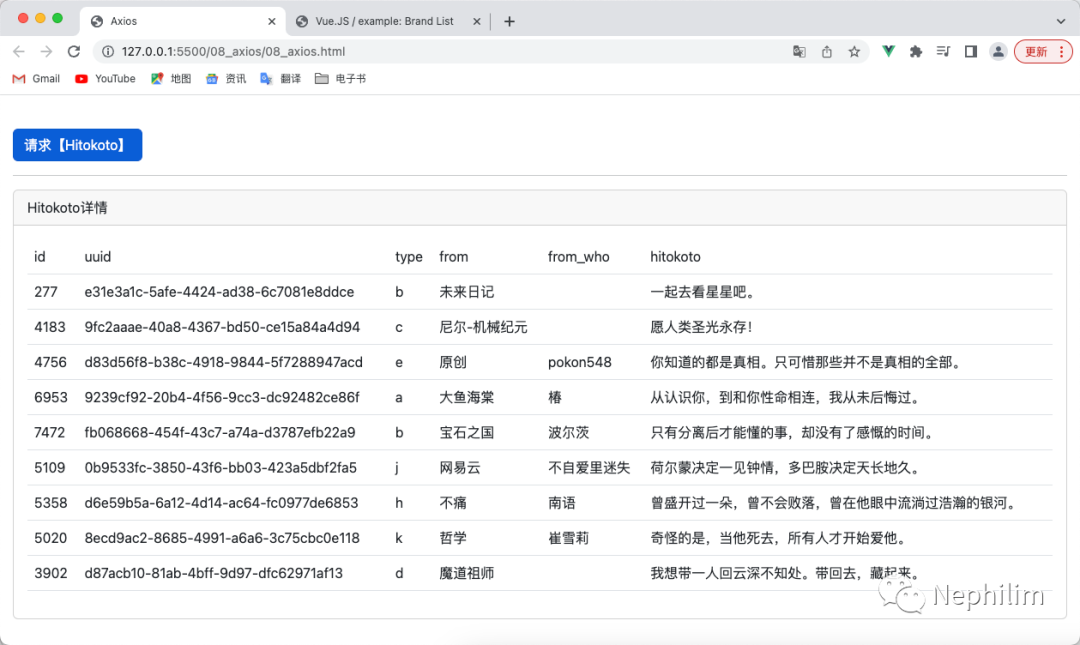This screenshot has width=1080, height=645.
Task: Open the 电子书 bookmark folder
Action: click(x=340, y=79)
